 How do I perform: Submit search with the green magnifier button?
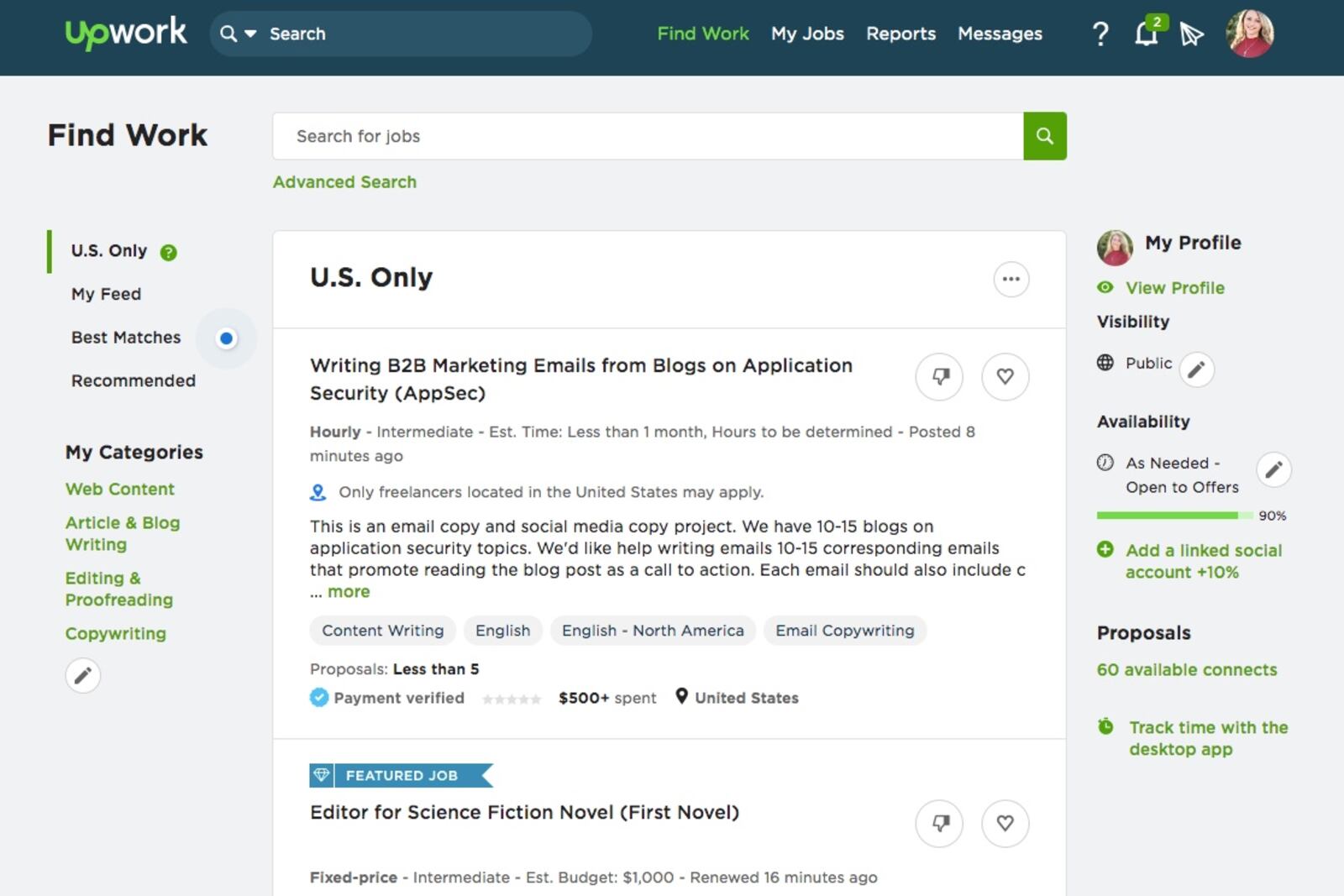coord(1045,136)
